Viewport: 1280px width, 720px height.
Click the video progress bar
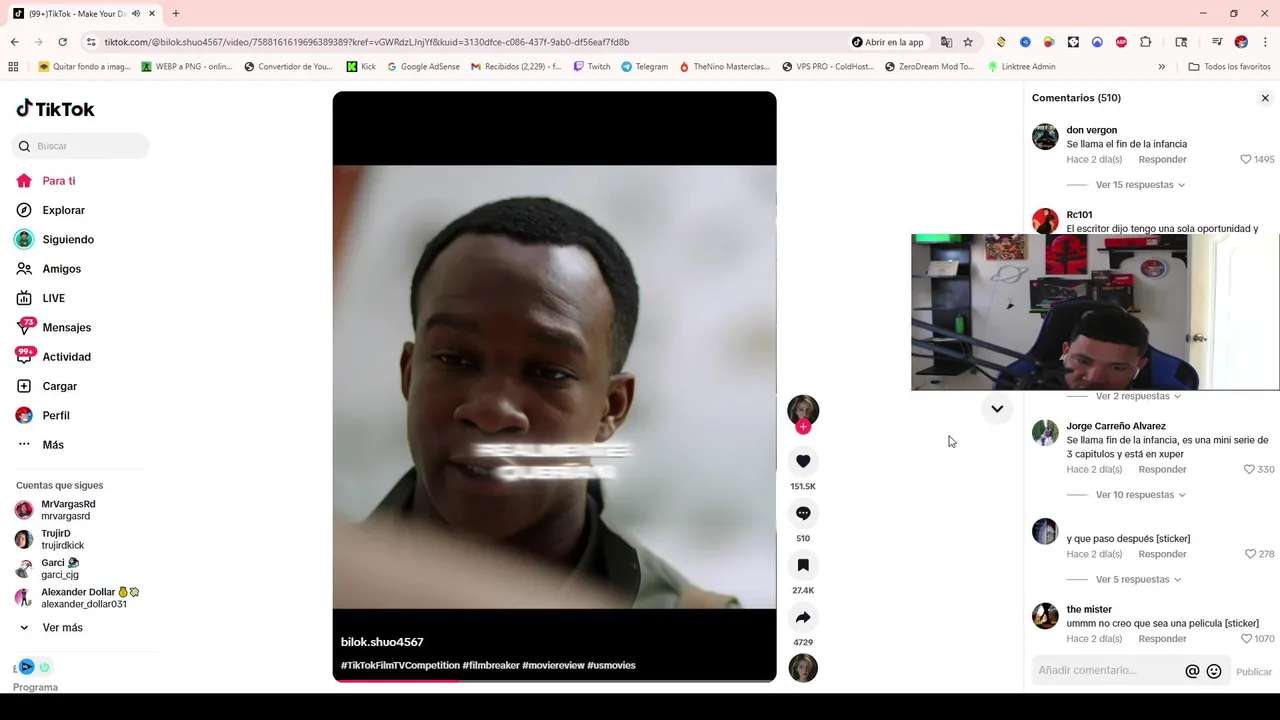[554, 681]
